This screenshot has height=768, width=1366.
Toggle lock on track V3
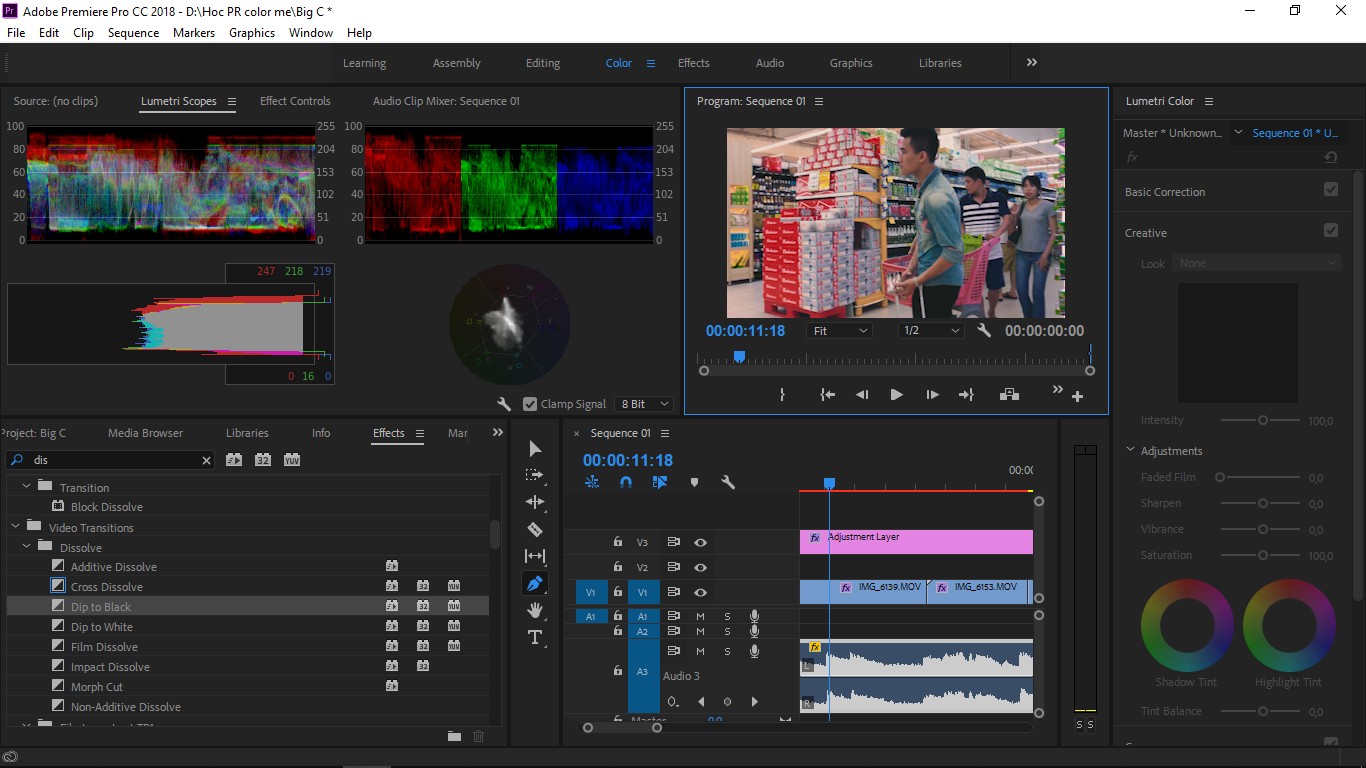click(x=618, y=542)
